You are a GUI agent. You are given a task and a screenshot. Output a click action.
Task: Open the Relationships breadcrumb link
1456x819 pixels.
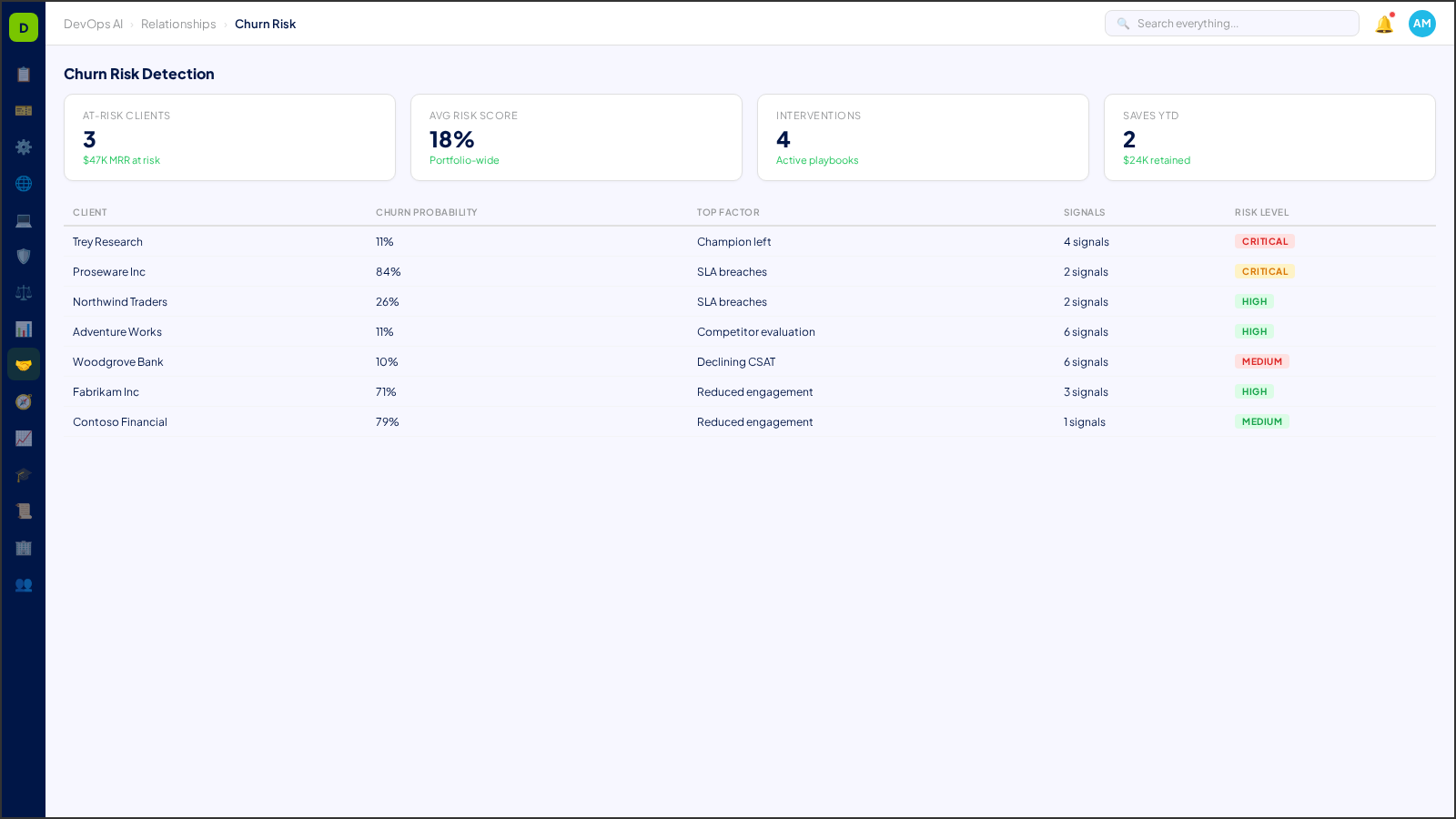(177, 24)
